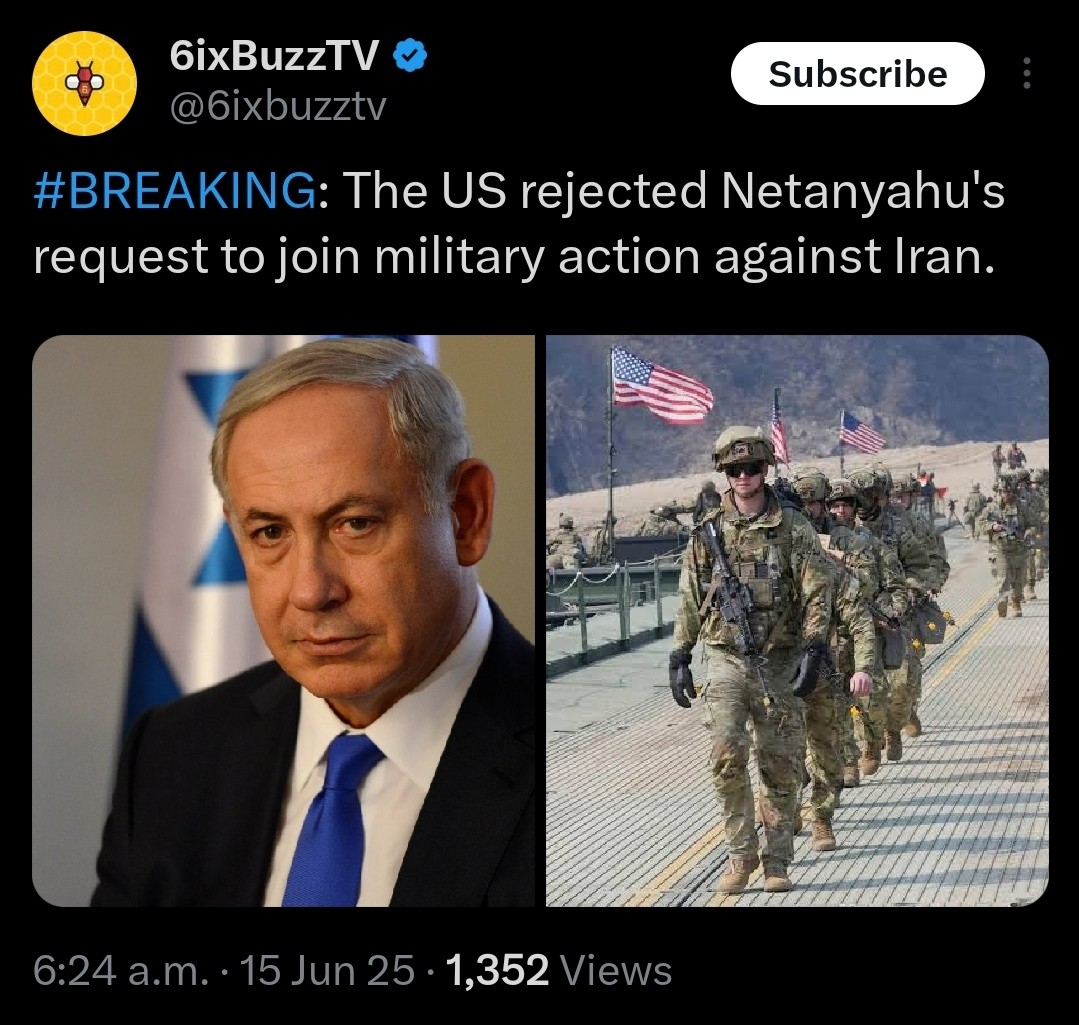Open the 6ixBuzzTV bee profile avatar
1079x1025 pixels.
(x=84, y=83)
